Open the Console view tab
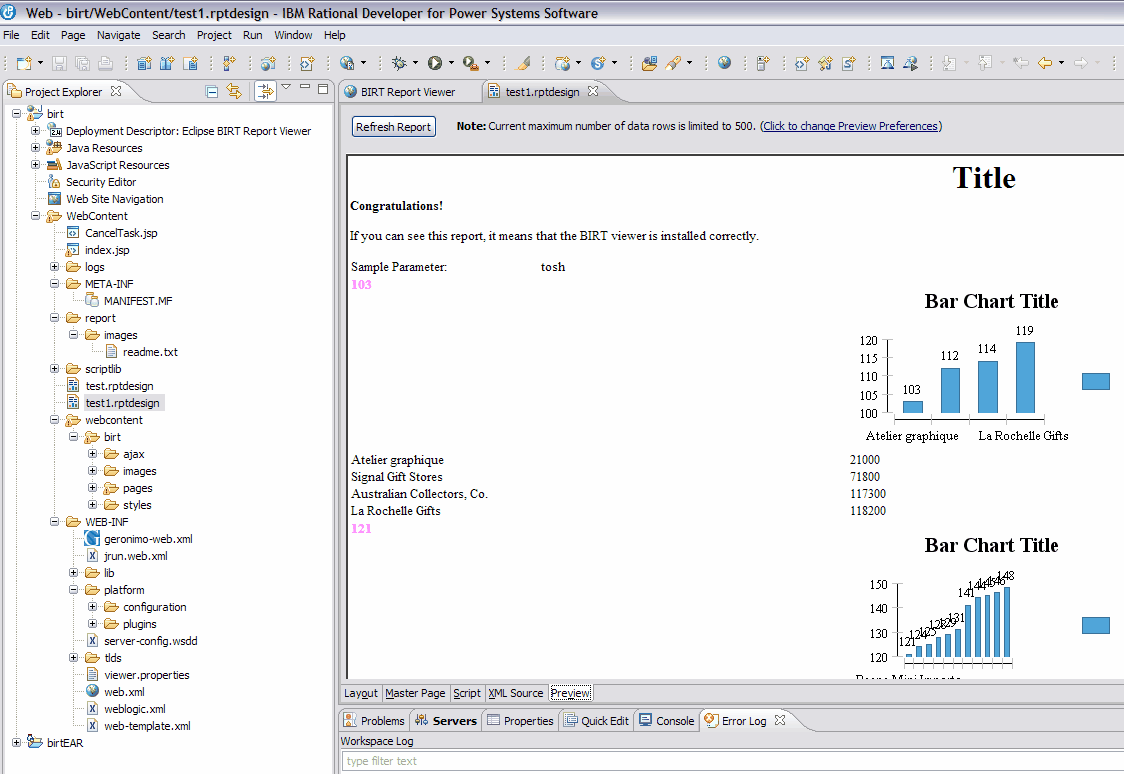Screen dimensions: 1124x774 (x=667, y=721)
